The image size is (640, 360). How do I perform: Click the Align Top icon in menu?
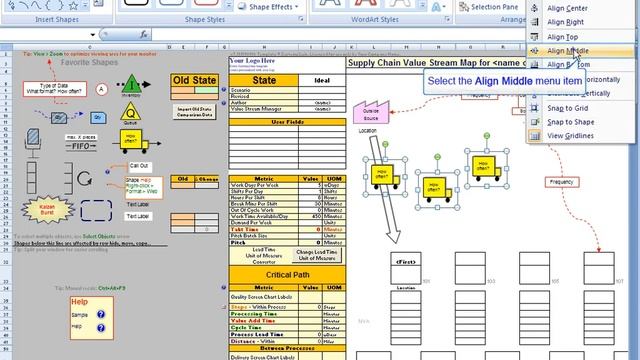tap(534, 37)
